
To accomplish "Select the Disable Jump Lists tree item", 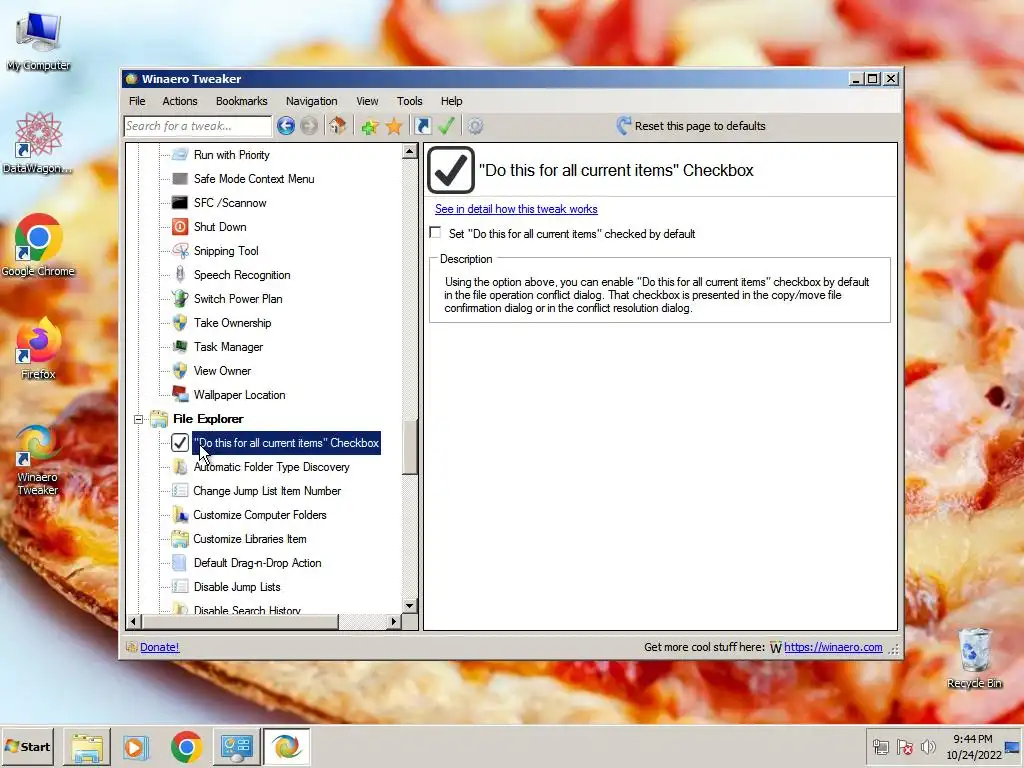I will coord(237,587).
